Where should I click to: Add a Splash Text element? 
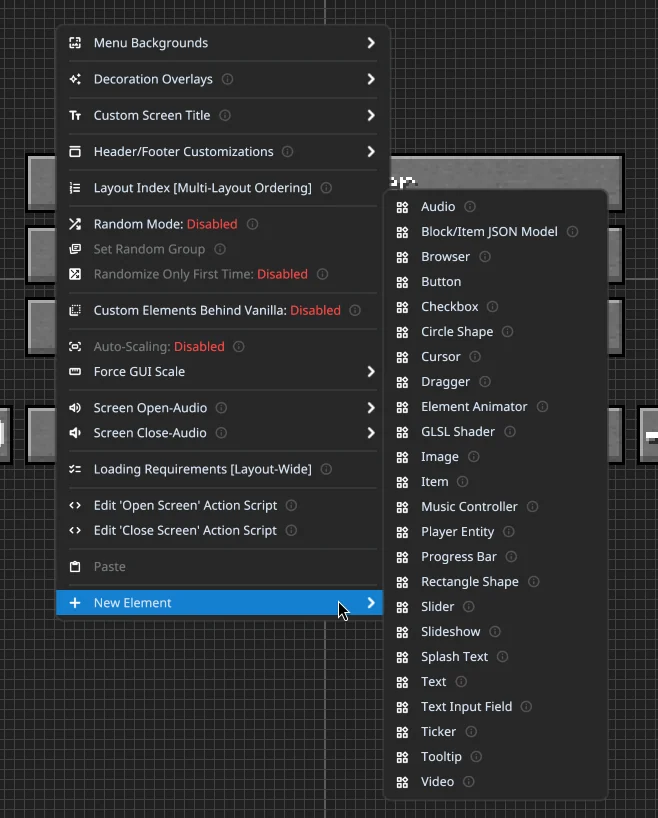496,657
